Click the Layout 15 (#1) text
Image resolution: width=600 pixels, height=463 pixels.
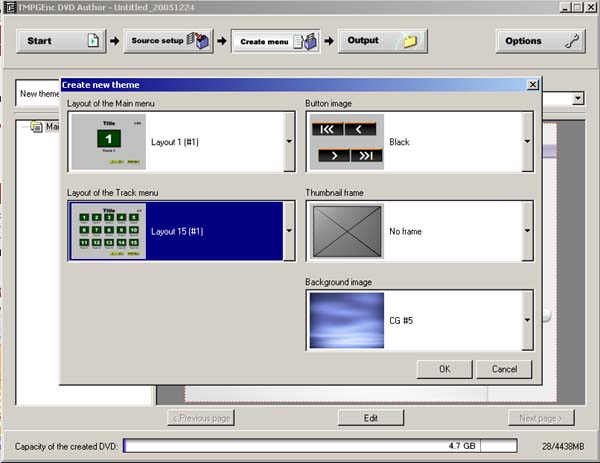click(177, 232)
